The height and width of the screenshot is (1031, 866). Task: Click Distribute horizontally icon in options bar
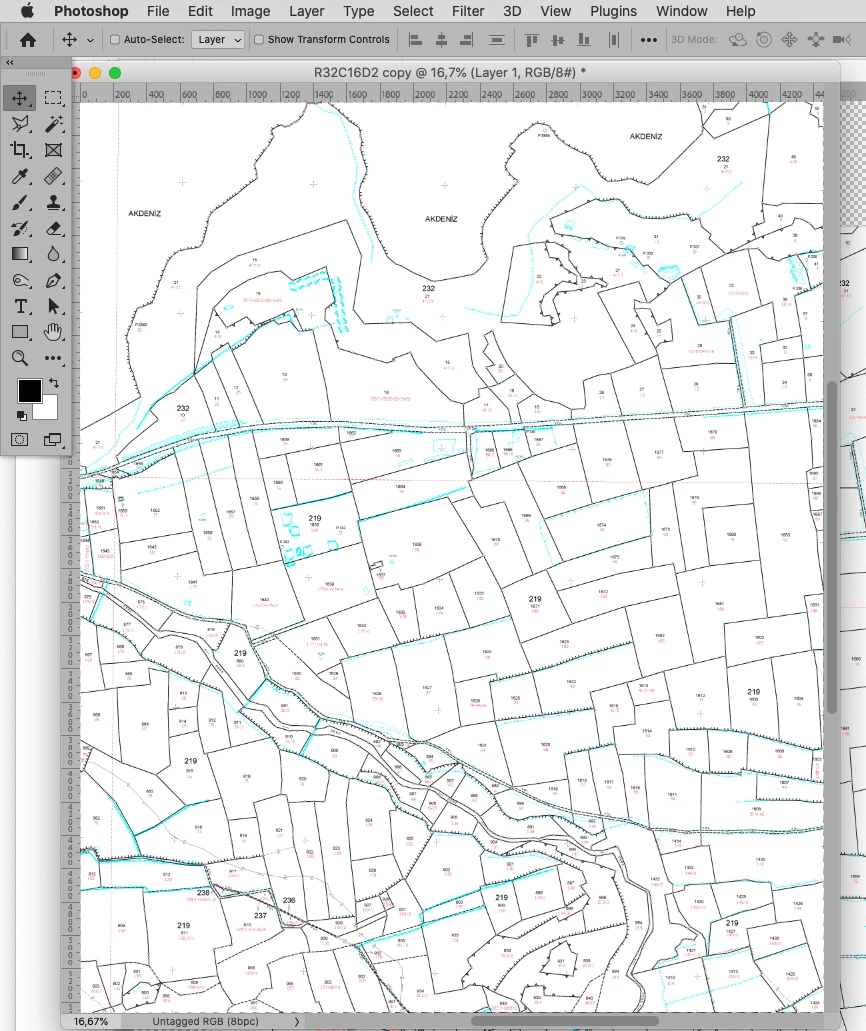tap(613, 40)
